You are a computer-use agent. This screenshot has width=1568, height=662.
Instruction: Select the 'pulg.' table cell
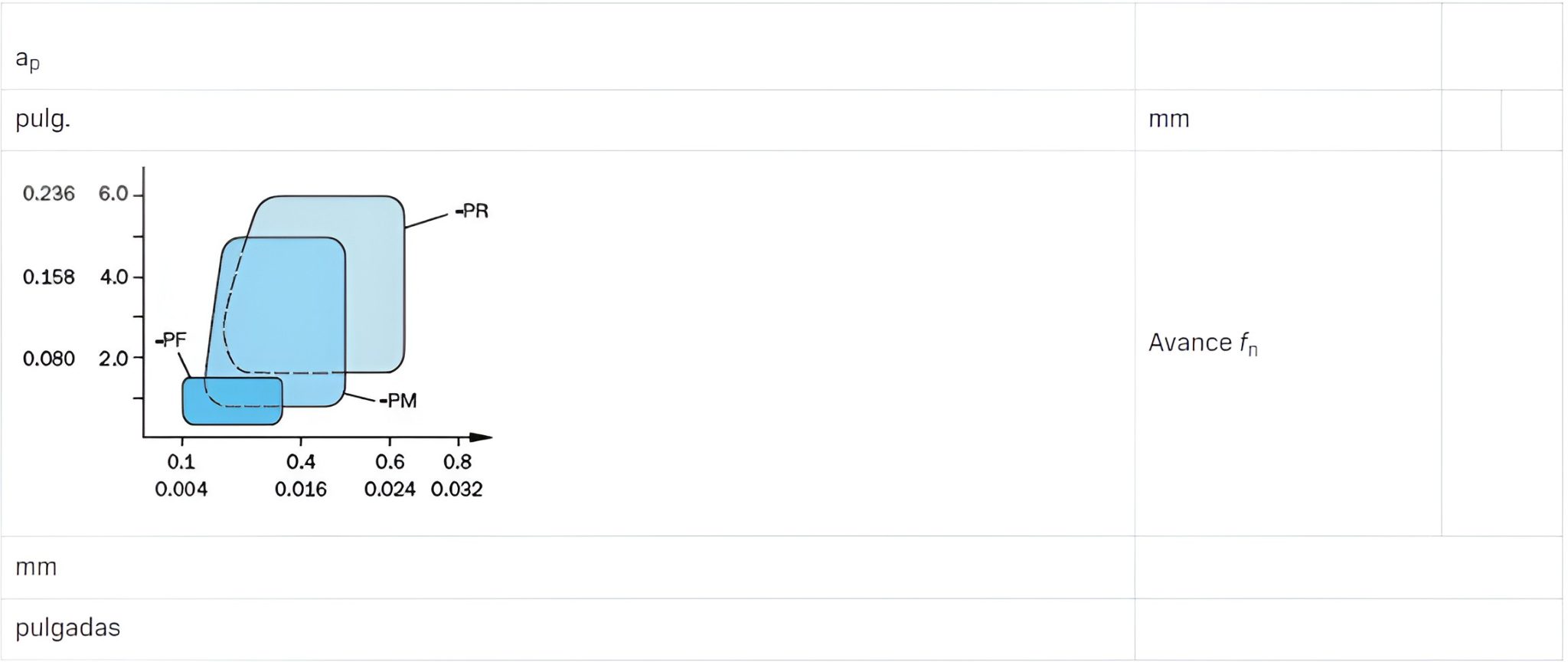[43, 120]
